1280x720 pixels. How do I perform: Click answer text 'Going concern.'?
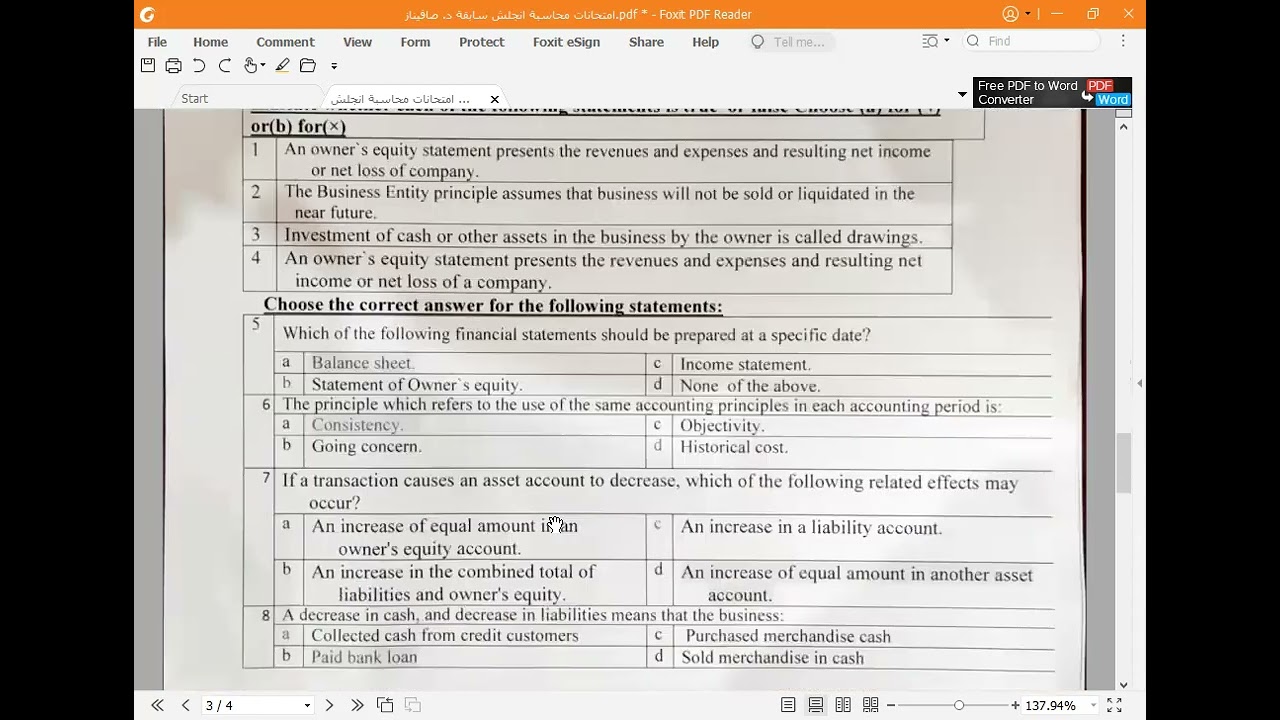366,446
